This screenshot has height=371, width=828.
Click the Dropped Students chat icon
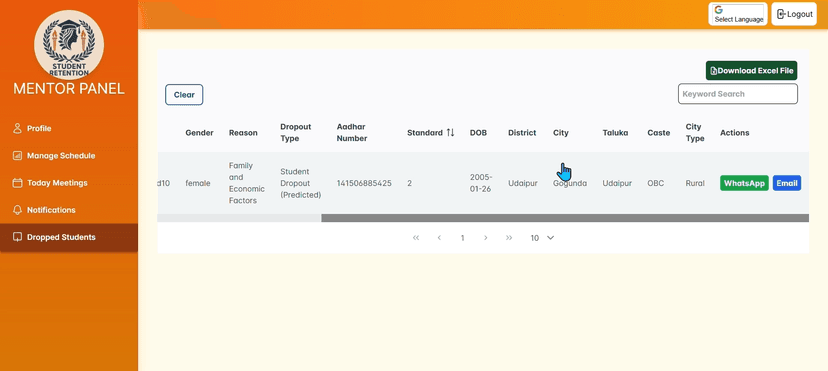17,237
